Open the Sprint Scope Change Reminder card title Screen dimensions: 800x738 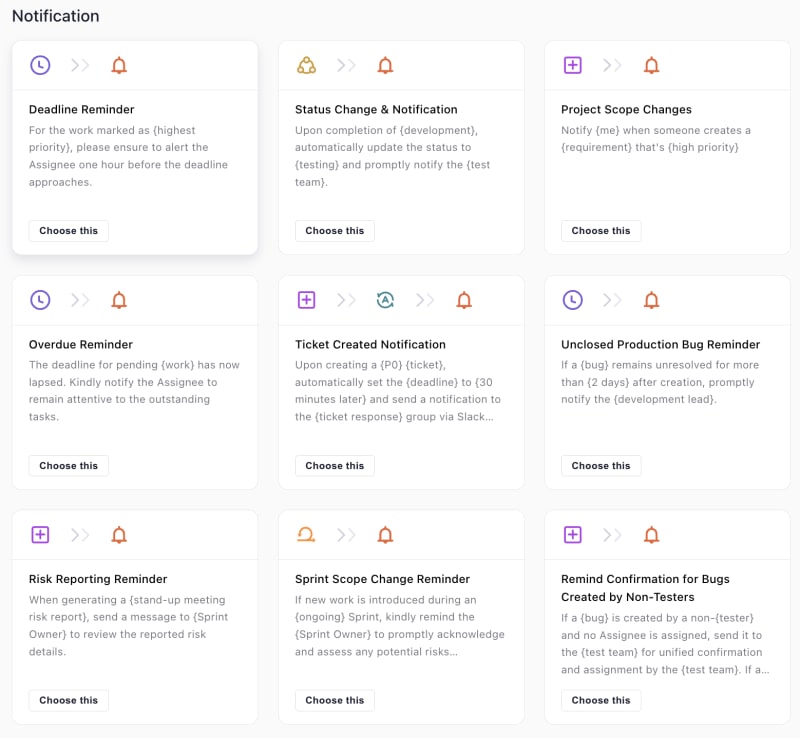click(382, 579)
